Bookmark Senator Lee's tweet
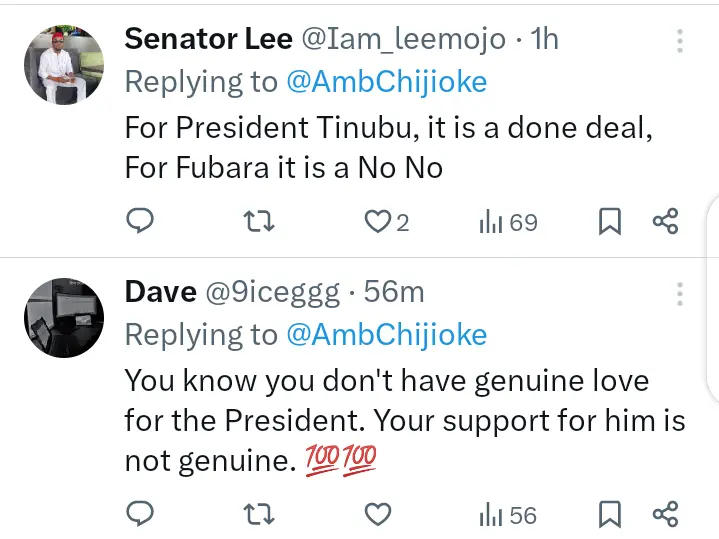This screenshot has width=719, height=539. pyautogui.click(x=609, y=221)
